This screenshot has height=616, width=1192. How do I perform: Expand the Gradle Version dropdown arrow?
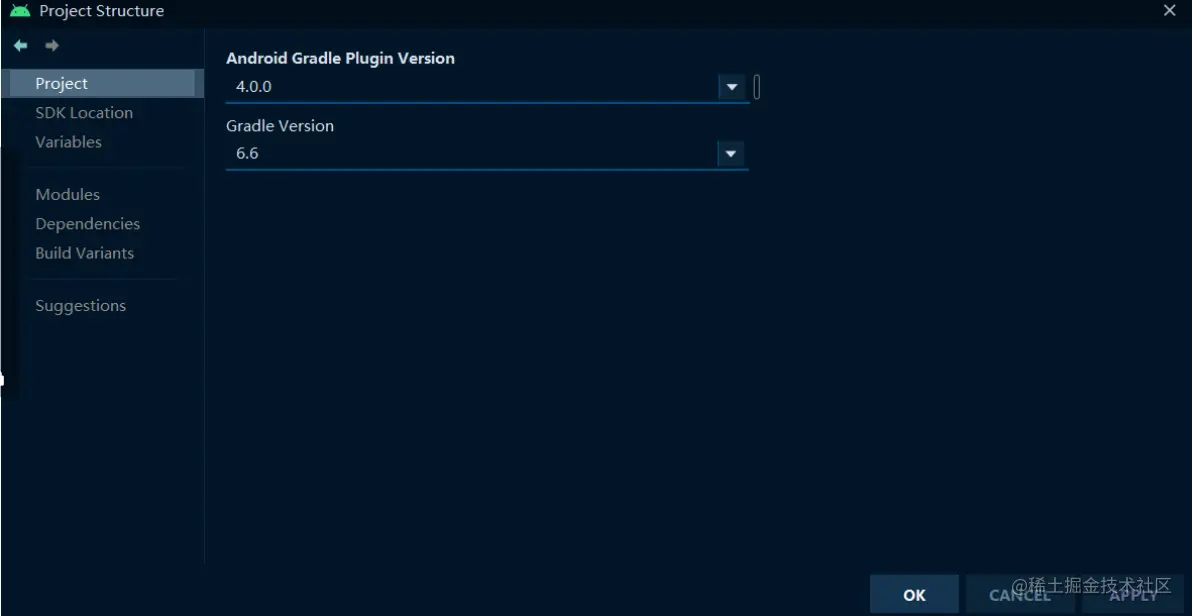[x=731, y=154]
